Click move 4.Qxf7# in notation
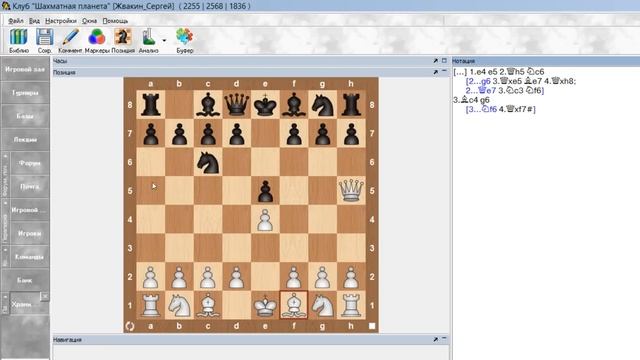The image size is (640, 360). tap(516, 109)
